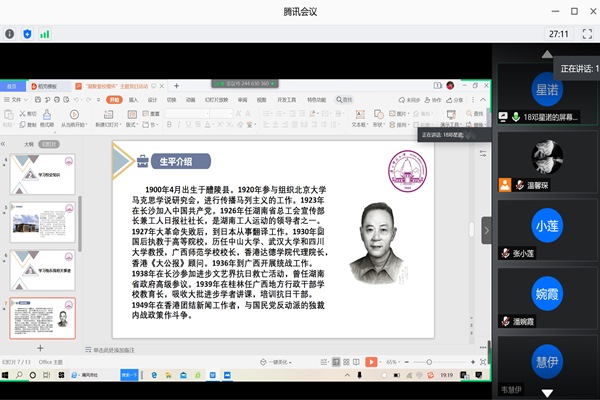
Task: Toggle green microphone of 星诺's tile
Action: [x=516, y=117]
